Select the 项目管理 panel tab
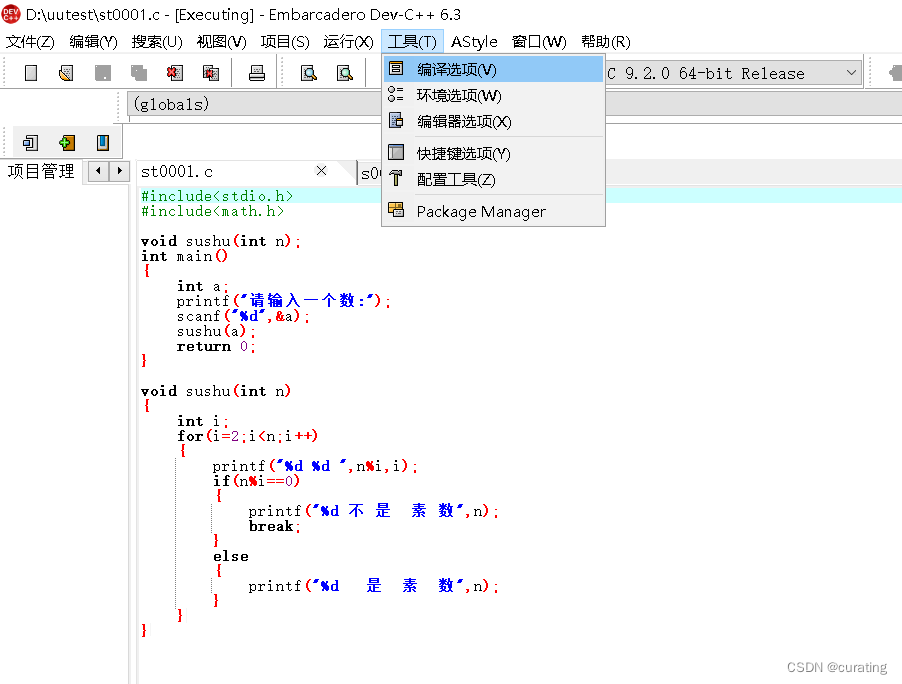This screenshot has height=684, width=902. click(41, 171)
